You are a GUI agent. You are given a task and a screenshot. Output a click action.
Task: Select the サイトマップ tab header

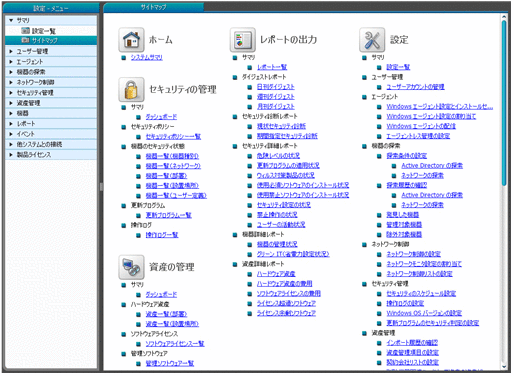tap(154, 7)
